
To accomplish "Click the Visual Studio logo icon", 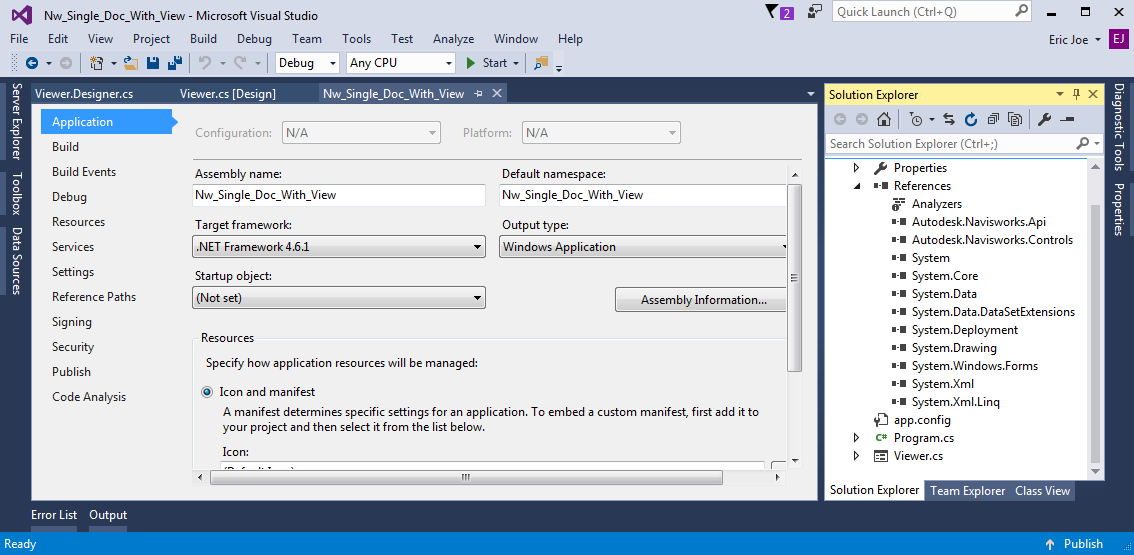I will coord(22,14).
